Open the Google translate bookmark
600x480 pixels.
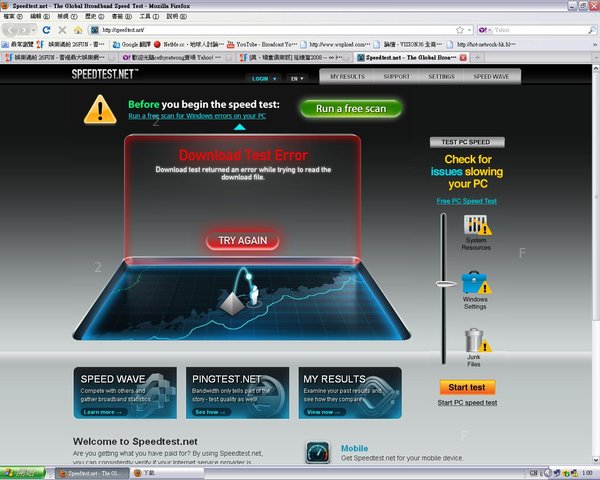tap(132, 44)
